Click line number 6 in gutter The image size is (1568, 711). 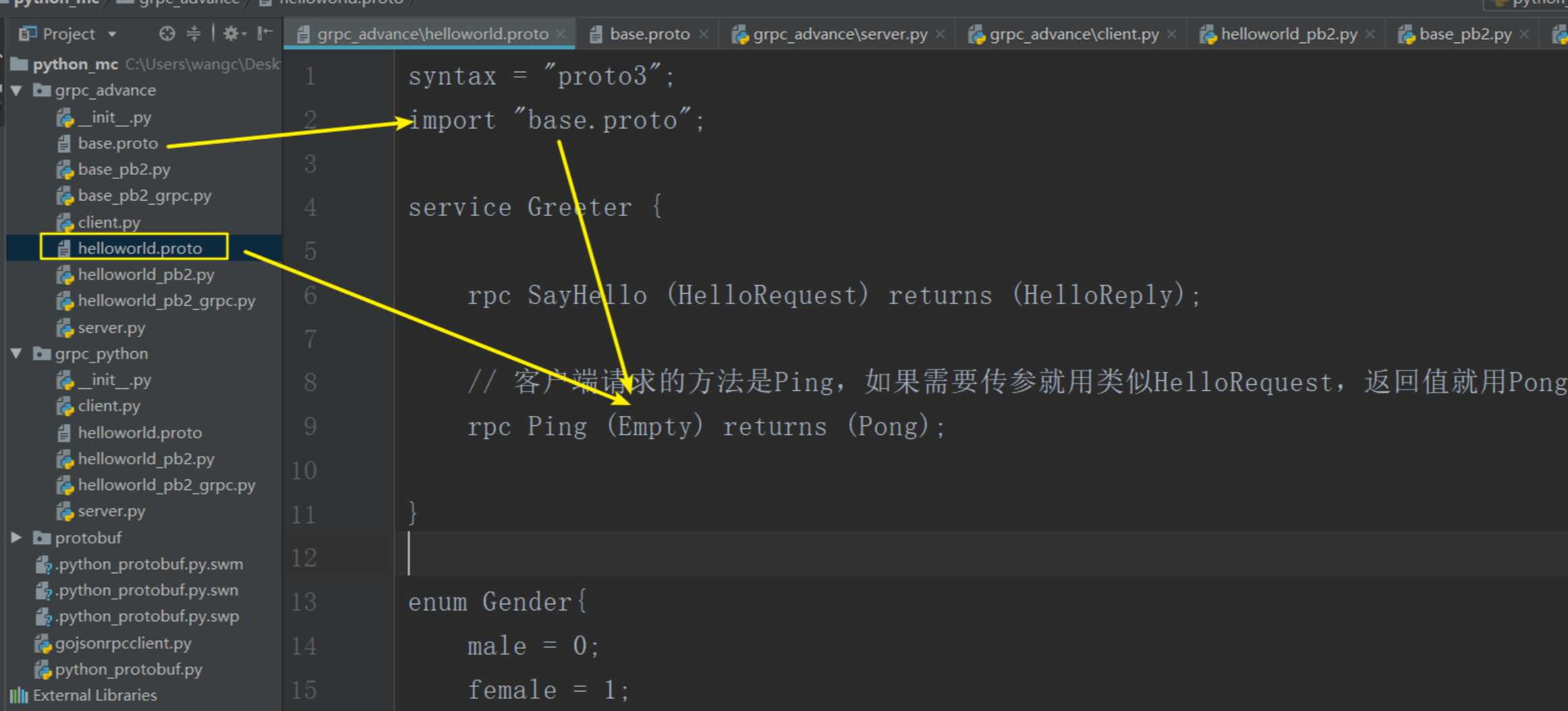click(310, 295)
